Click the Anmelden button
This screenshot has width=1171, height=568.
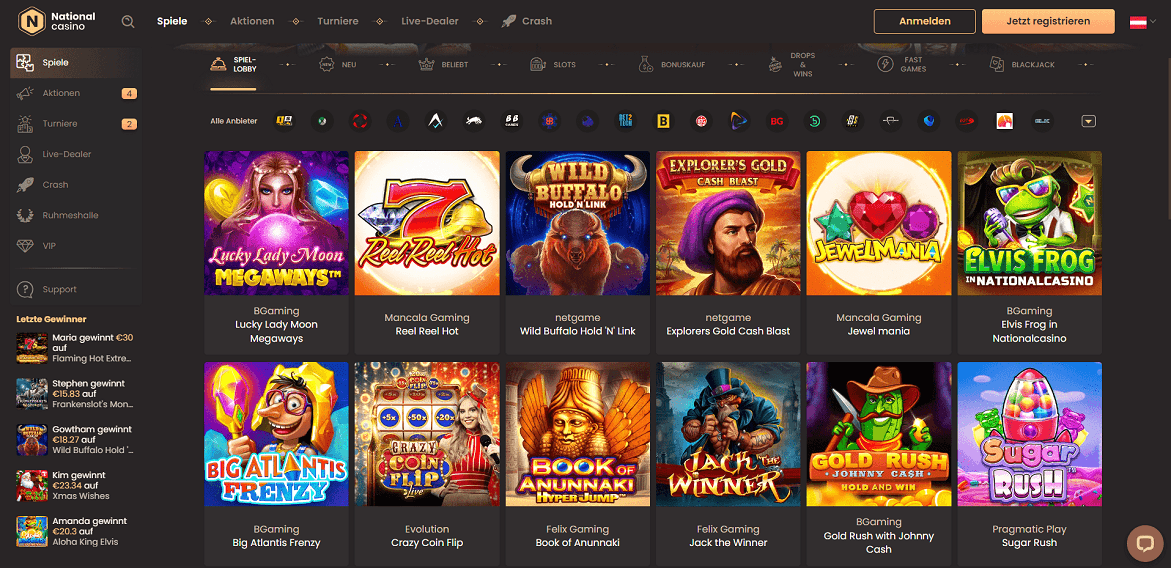coord(924,21)
